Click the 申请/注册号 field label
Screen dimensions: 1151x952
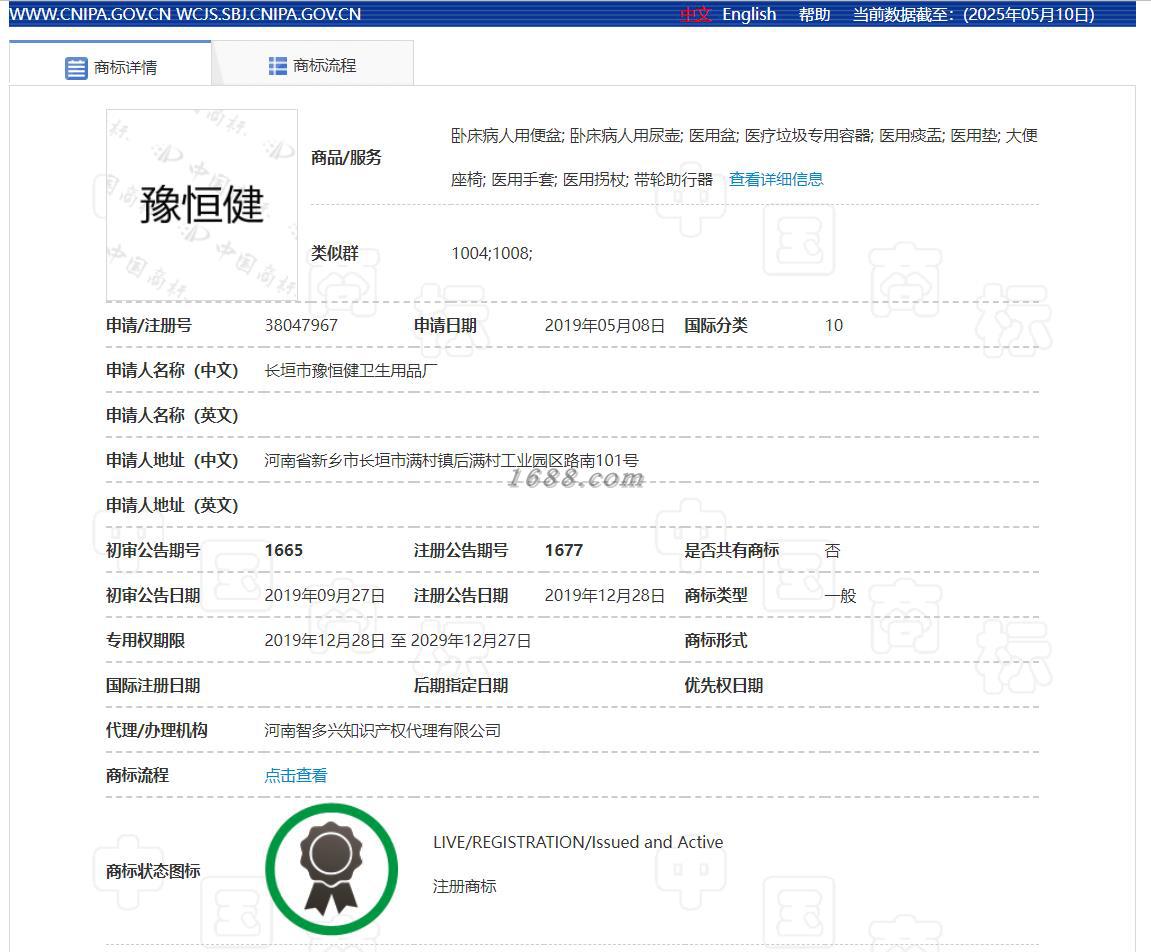pos(149,325)
